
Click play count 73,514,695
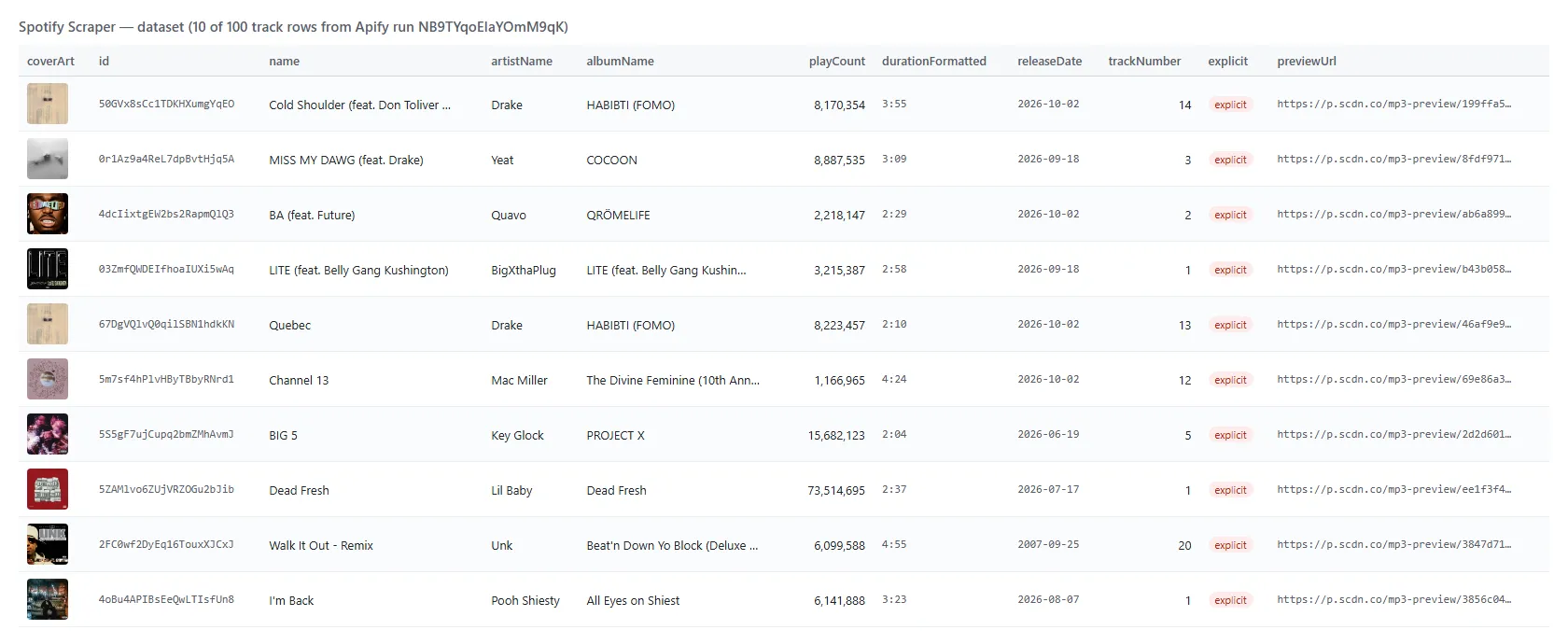(x=836, y=490)
